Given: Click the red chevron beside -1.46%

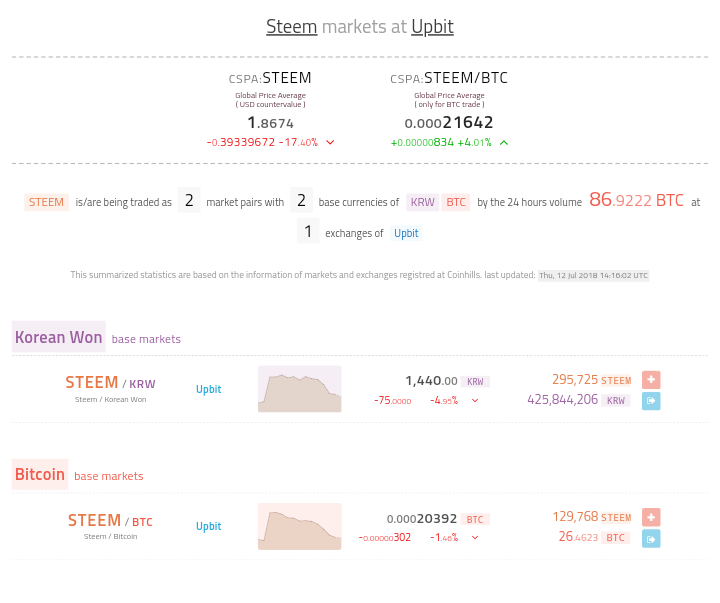Looking at the screenshot, I should pos(475,537).
